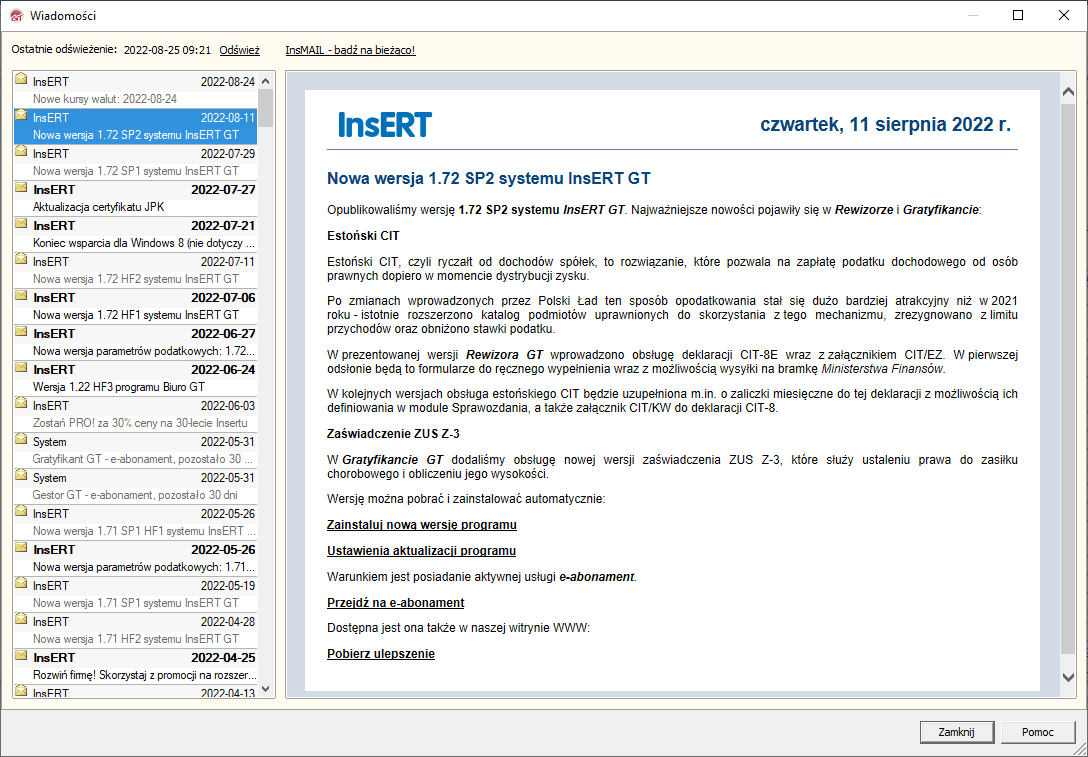Image resolution: width=1088 pixels, height=757 pixels.
Task: Click envelope icon of Gratyfikant GT System message
Action: click(x=22, y=439)
